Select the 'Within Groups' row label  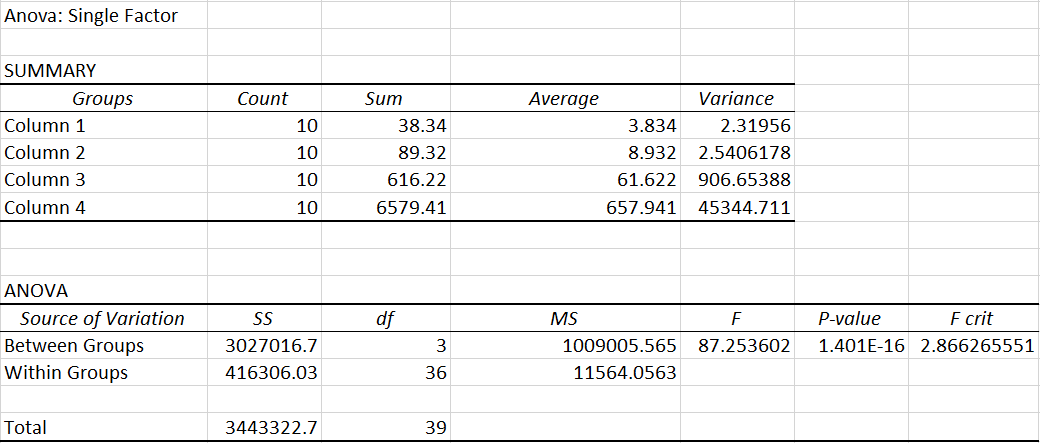coord(66,373)
